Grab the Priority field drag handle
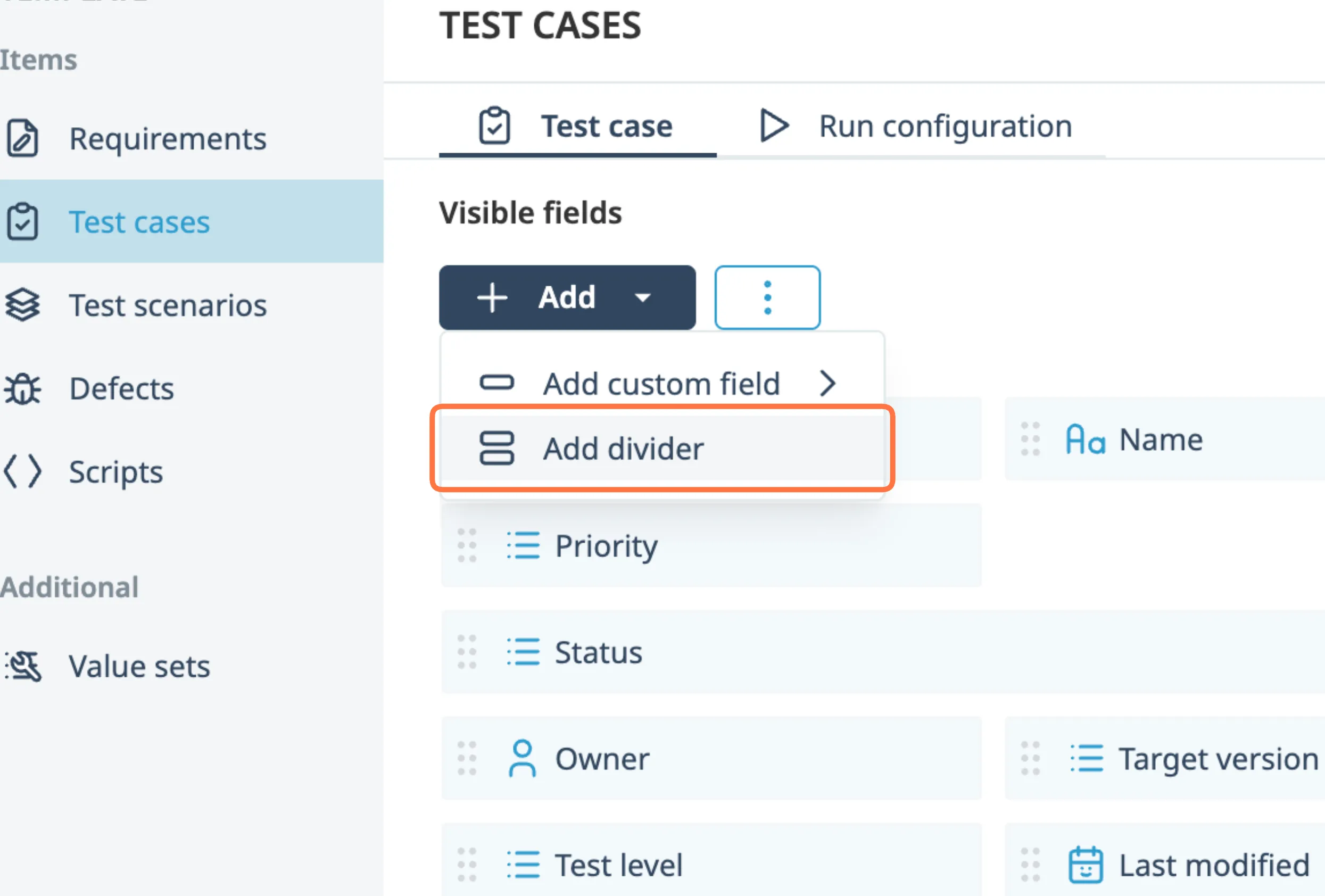 click(x=467, y=545)
